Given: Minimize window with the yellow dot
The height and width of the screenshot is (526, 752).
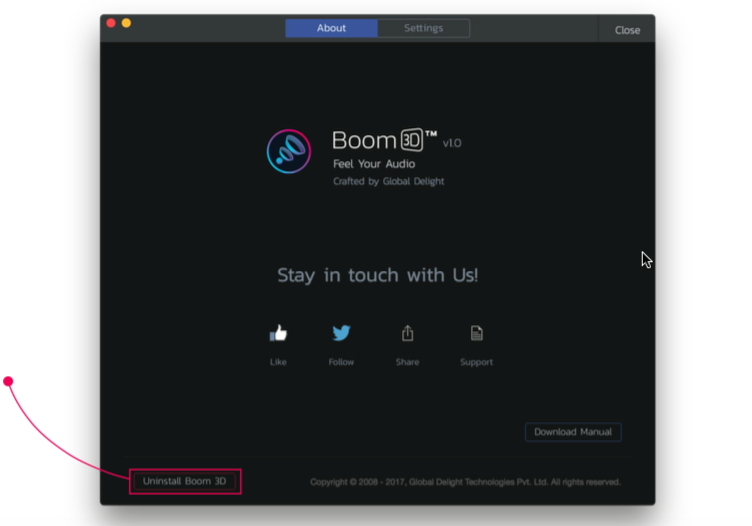Looking at the screenshot, I should click(126, 23).
